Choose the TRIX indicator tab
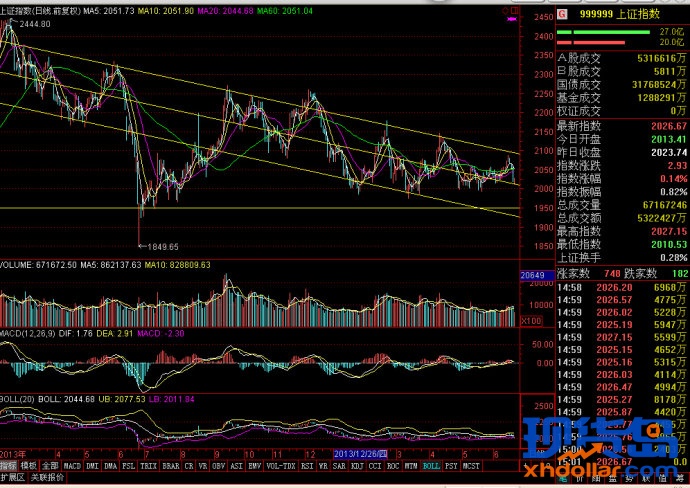This screenshot has height=488, width=690. (x=147, y=466)
